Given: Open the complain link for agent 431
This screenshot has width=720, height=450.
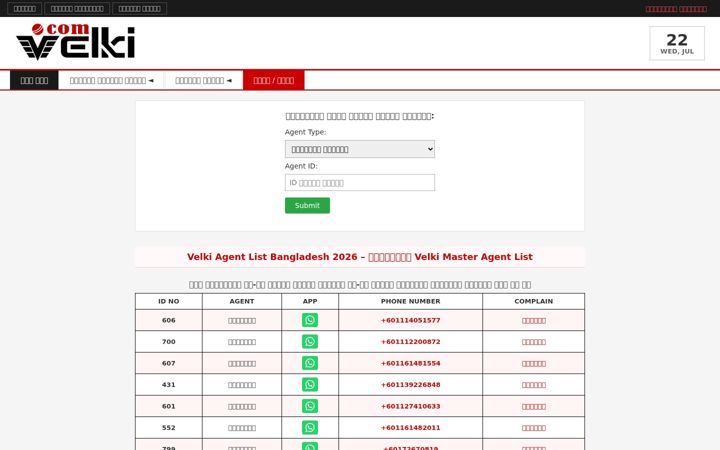Looking at the screenshot, I should [x=534, y=385].
